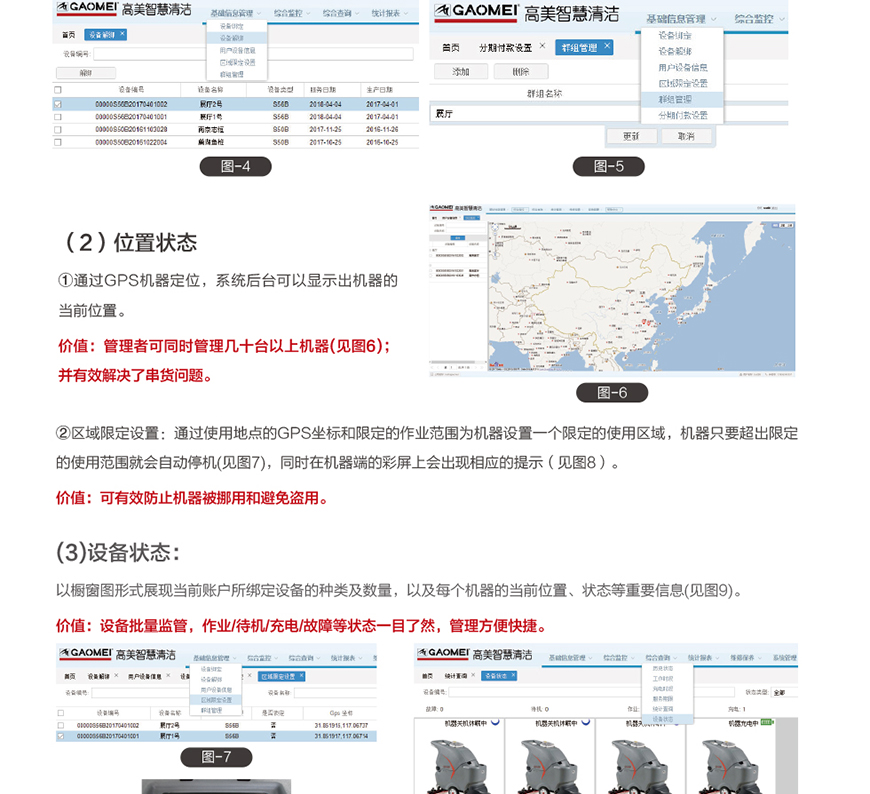Click the 解绑 button in Figure 4
Screen dimensions: 870x794
coord(85,73)
